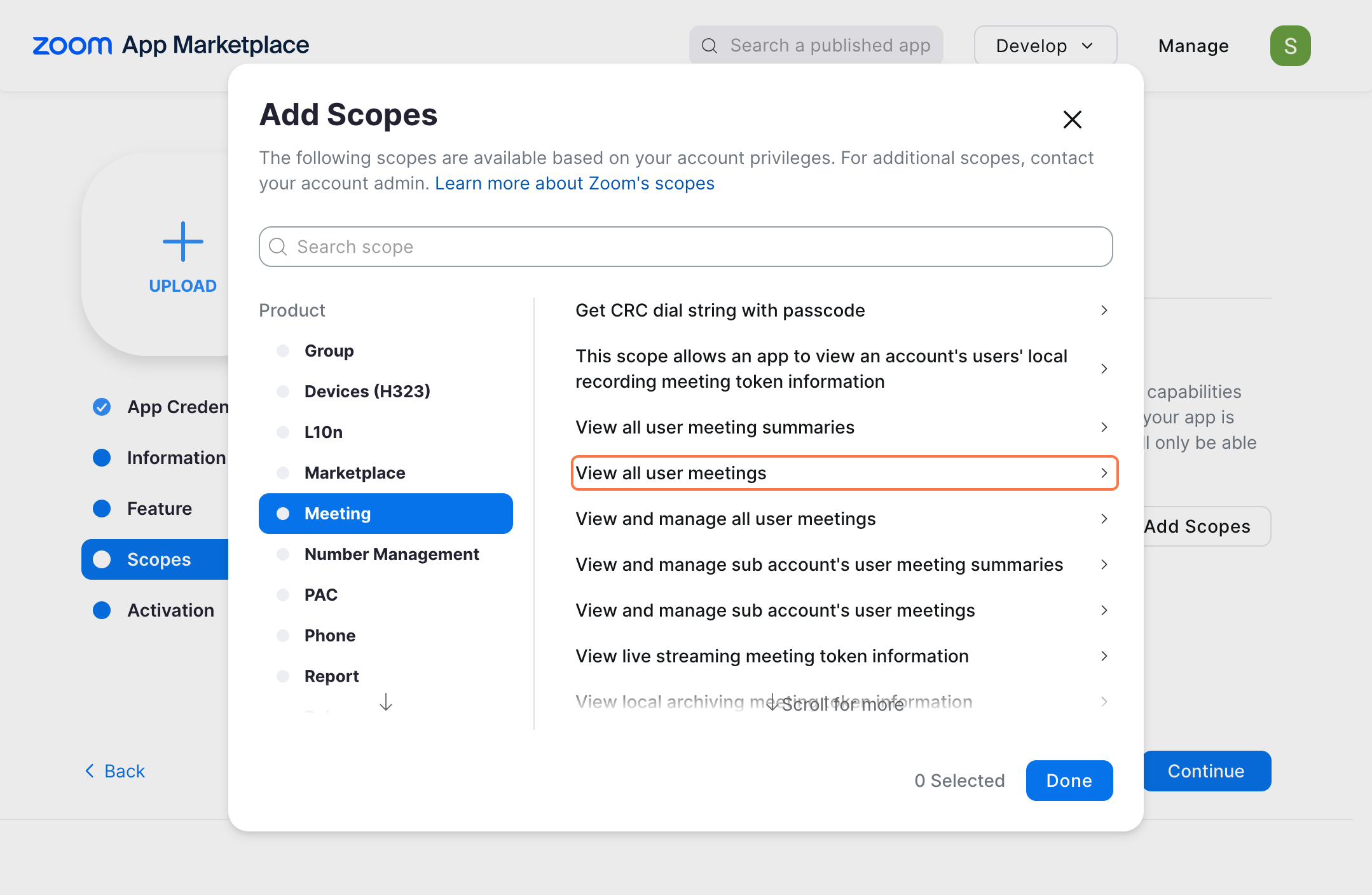This screenshot has height=895, width=1372.
Task: Go Back to previous step
Action: pyautogui.click(x=115, y=771)
